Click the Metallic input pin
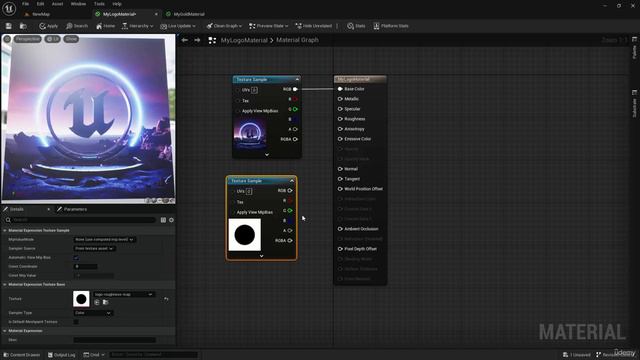Image resolution: width=640 pixels, height=360 pixels. pyautogui.click(x=340, y=99)
